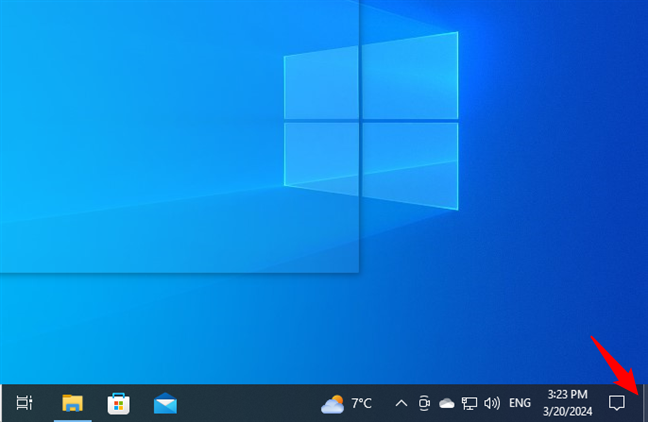Screen dimensions: 648x422
Task: Open the weather widget showing 7°C
Action: coord(347,403)
